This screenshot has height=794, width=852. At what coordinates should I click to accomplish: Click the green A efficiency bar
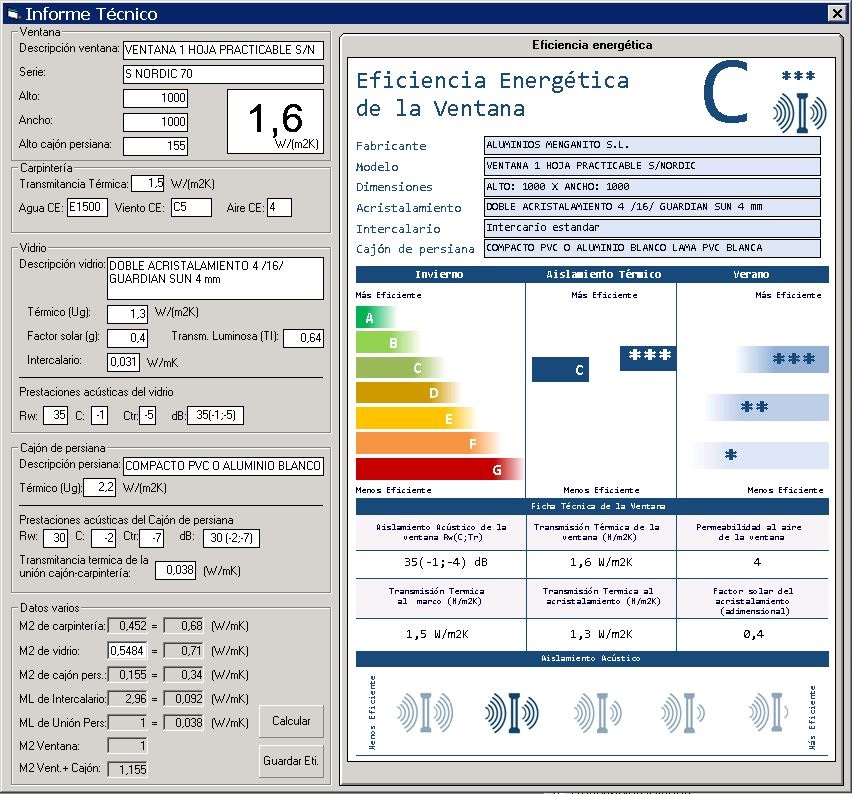(x=377, y=318)
